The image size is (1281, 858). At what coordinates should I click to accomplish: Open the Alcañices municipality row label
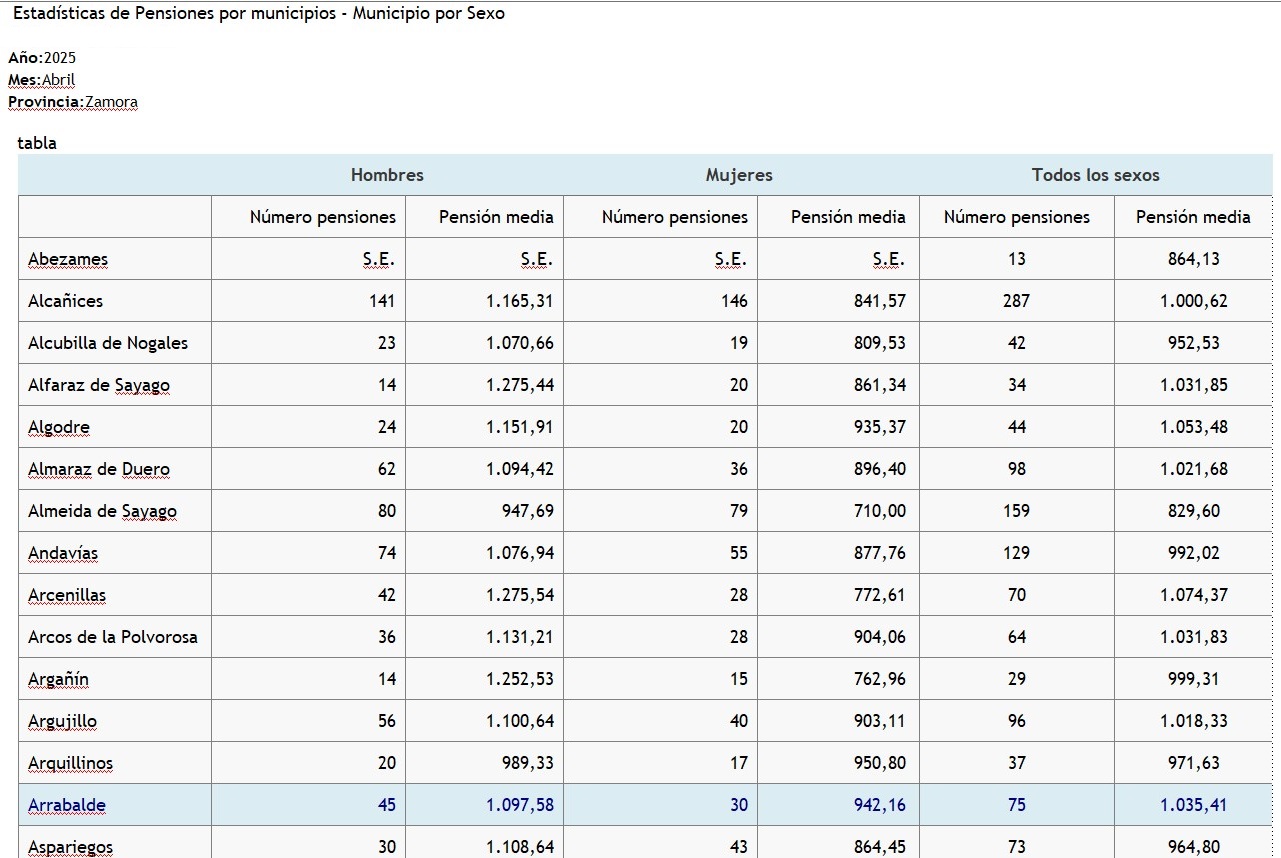tap(65, 301)
